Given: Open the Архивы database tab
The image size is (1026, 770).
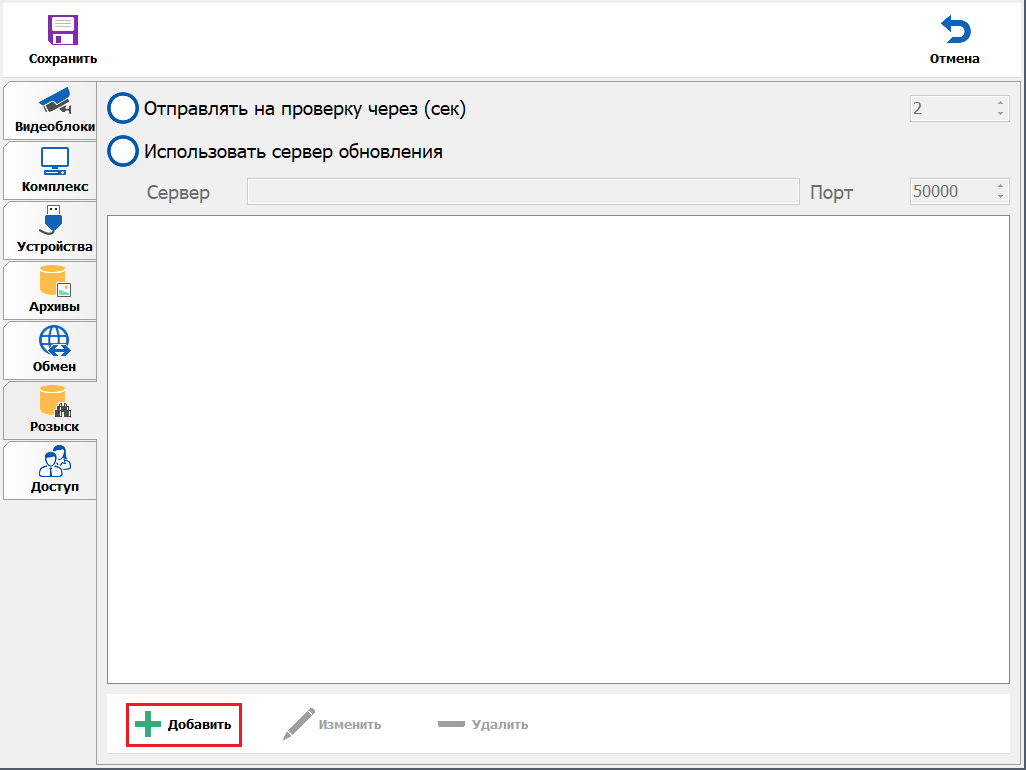Looking at the screenshot, I should [x=54, y=290].
